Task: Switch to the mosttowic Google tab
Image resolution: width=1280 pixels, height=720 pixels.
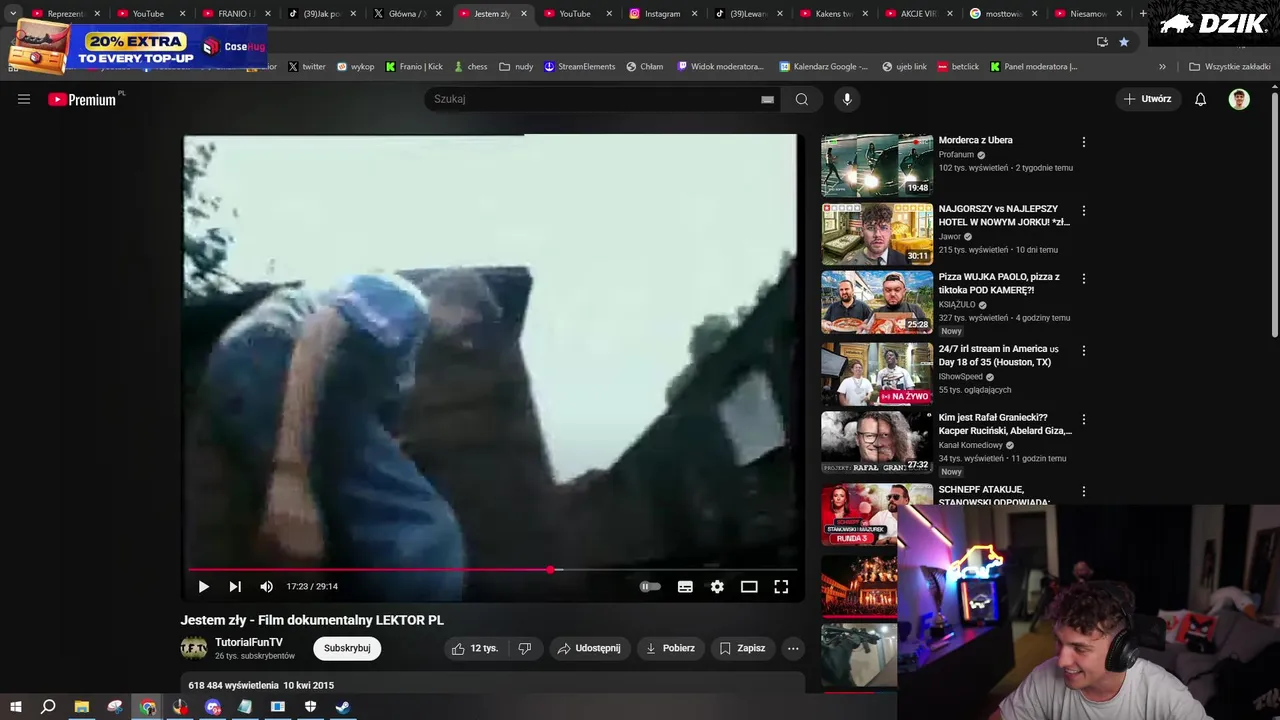Action: [x=1003, y=14]
